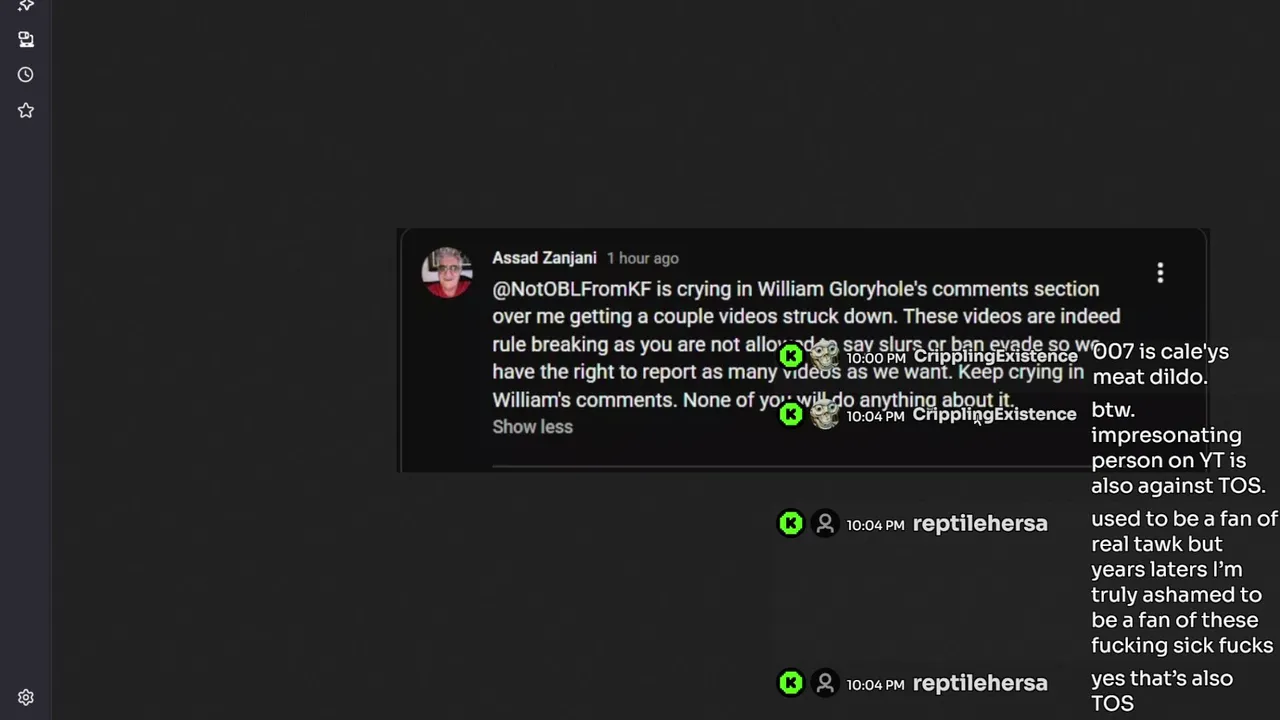Image resolution: width=1280 pixels, height=720 pixels.
Task: Select reptilehersa username on the real tawk message
Action: pyautogui.click(x=980, y=523)
